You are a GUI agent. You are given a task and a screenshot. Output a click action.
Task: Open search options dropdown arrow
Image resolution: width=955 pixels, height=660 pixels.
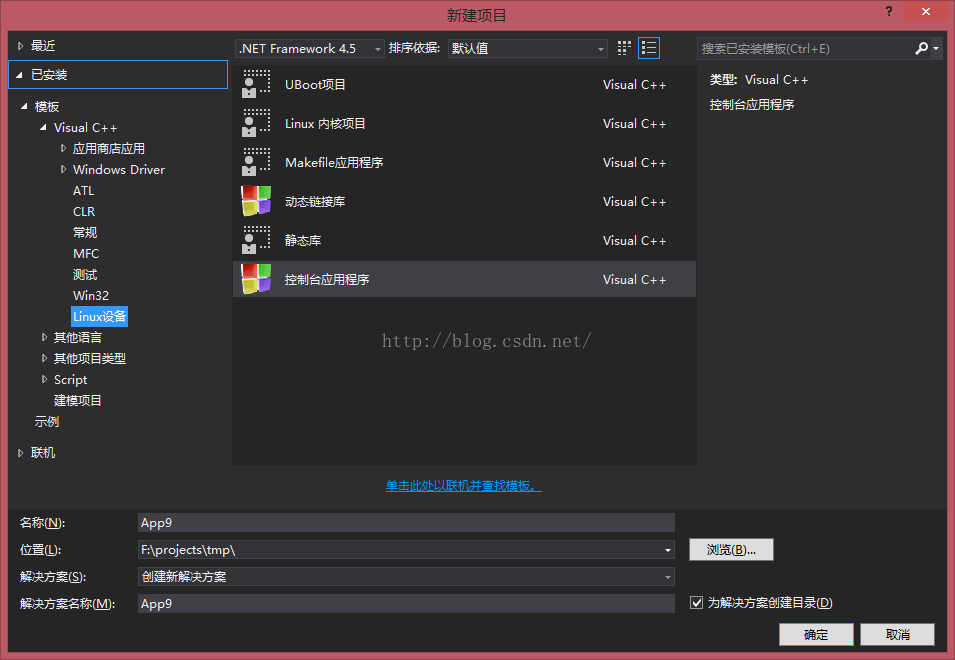point(936,48)
